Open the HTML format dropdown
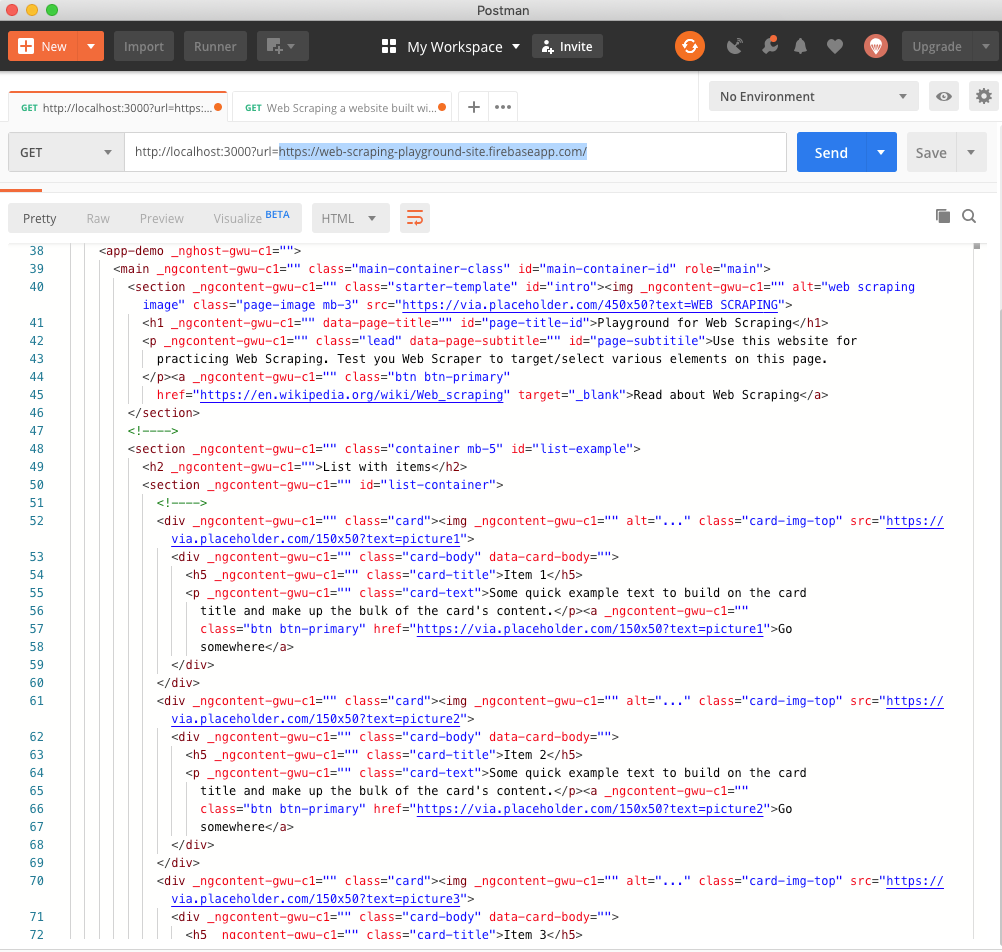1002x952 pixels. [350, 217]
